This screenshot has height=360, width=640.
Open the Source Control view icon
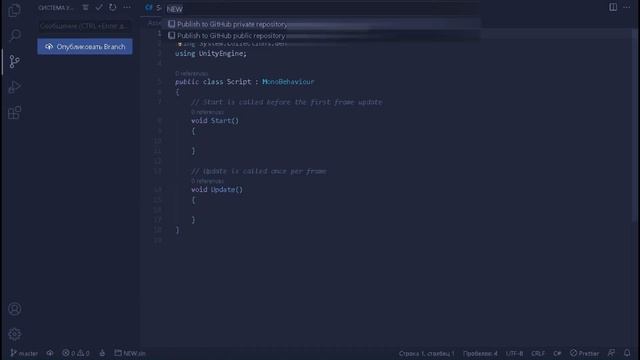[15, 61]
